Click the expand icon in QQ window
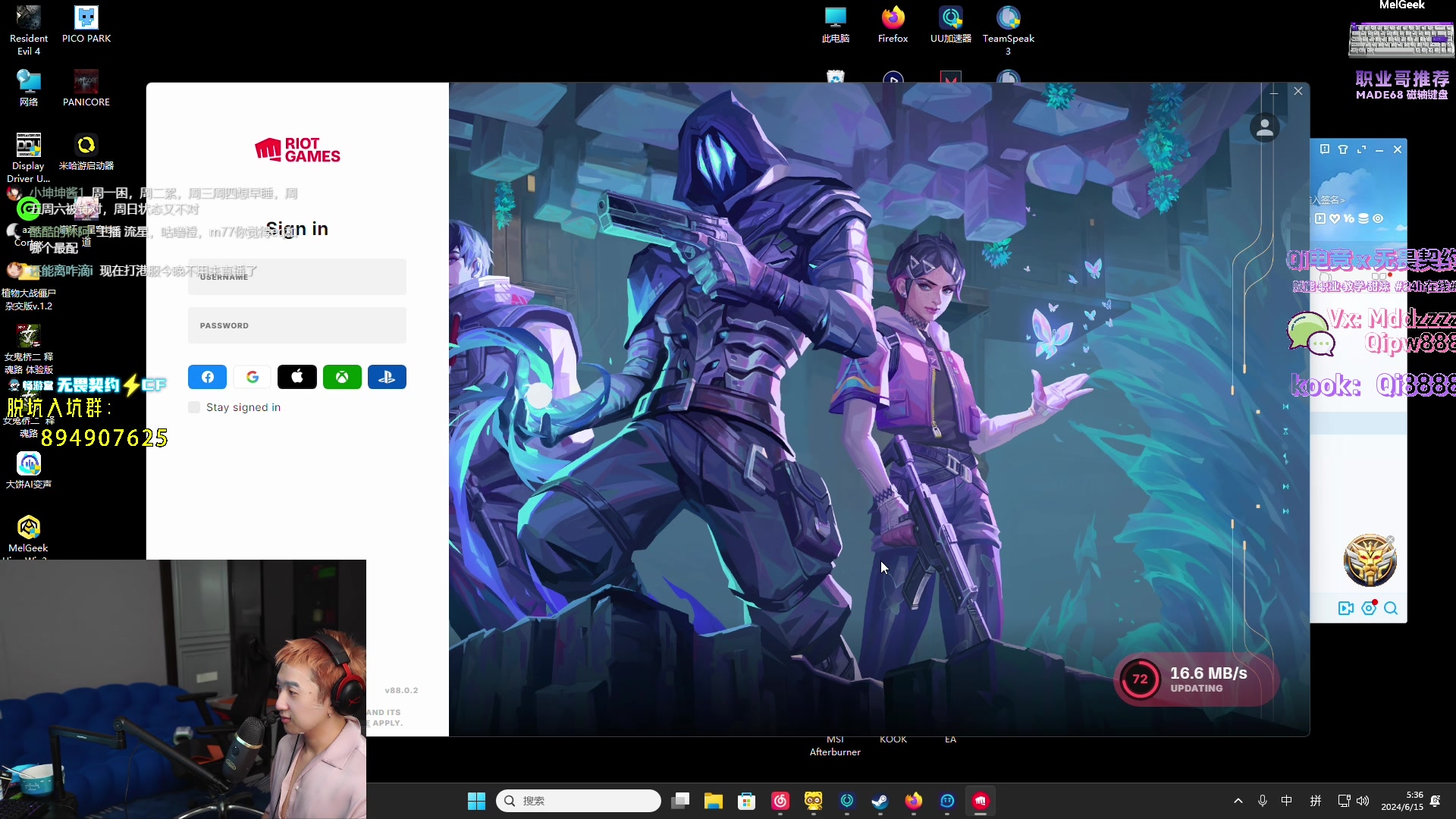The image size is (1456, 819). pos(1361,149)
